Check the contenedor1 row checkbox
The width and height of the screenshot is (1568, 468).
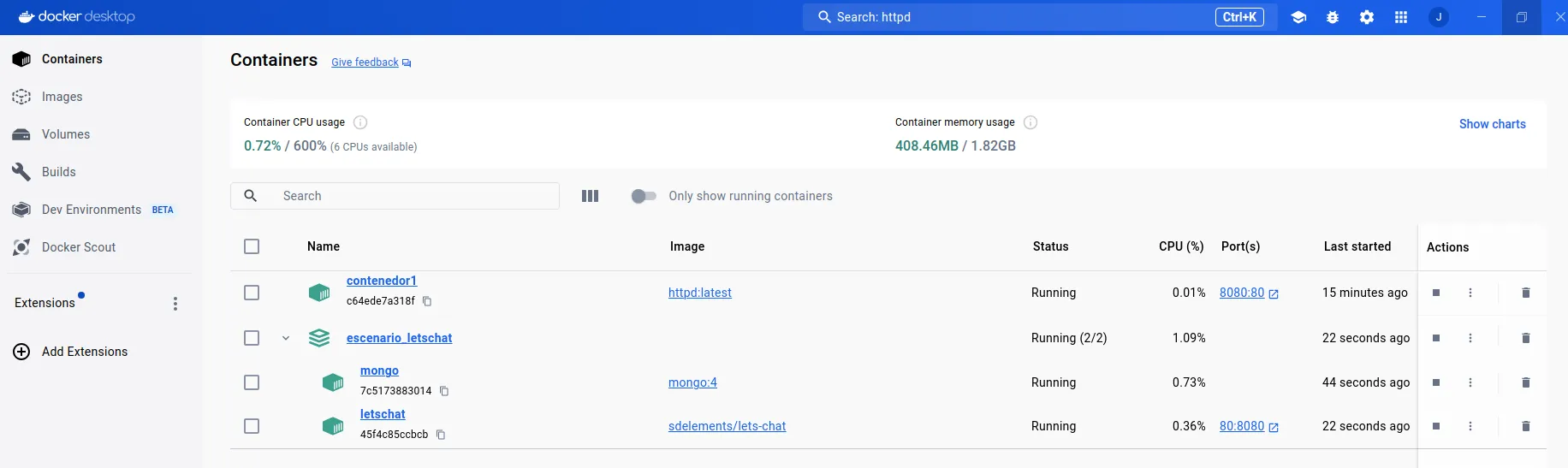click(x=252, y=293)
